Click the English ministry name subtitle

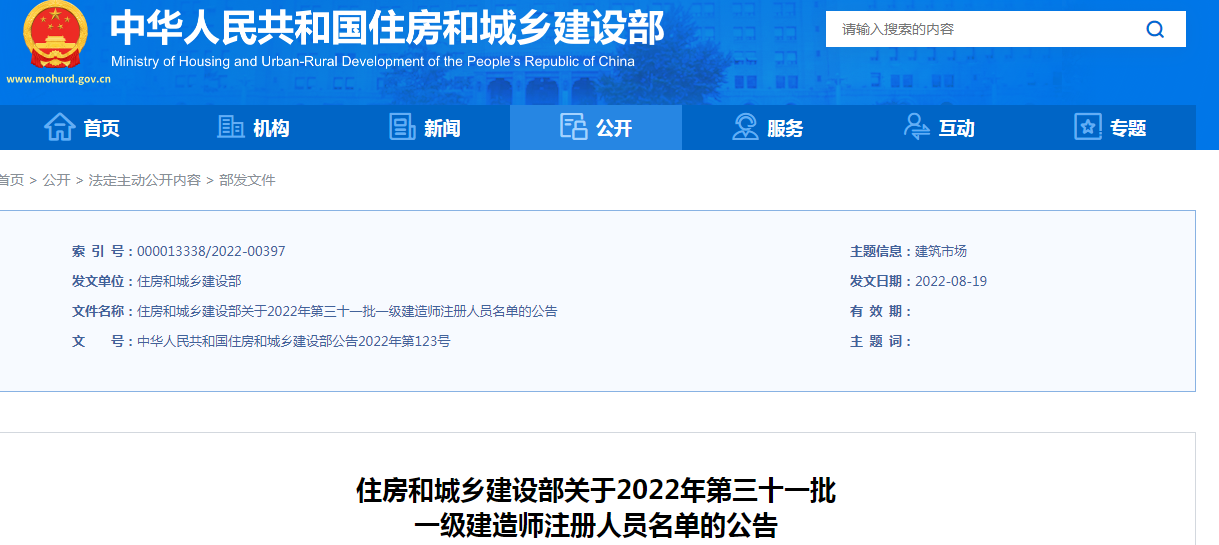coord(373,61)
